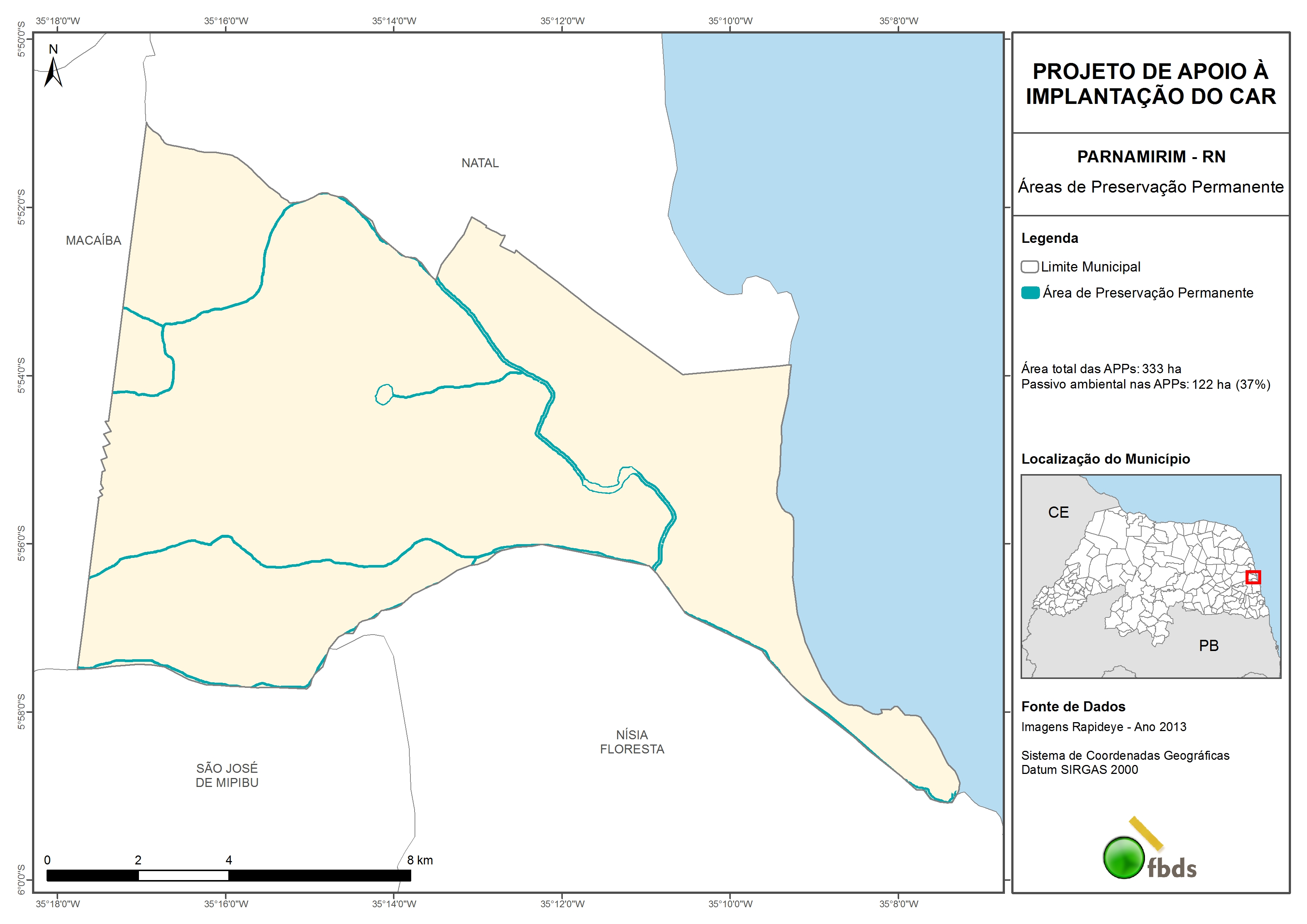This screenshot has height=924, width=1307.
Task: Click the Fonte de Dados heading
Action: 1073,707
